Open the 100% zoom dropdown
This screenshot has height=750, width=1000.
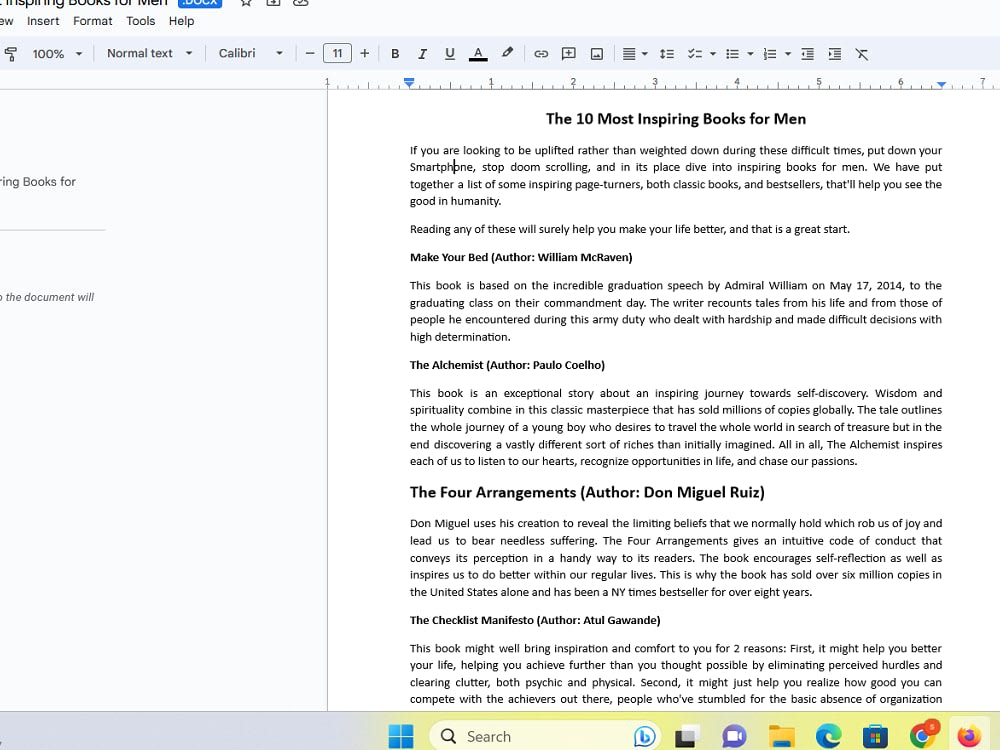click(x=57, y=54)
